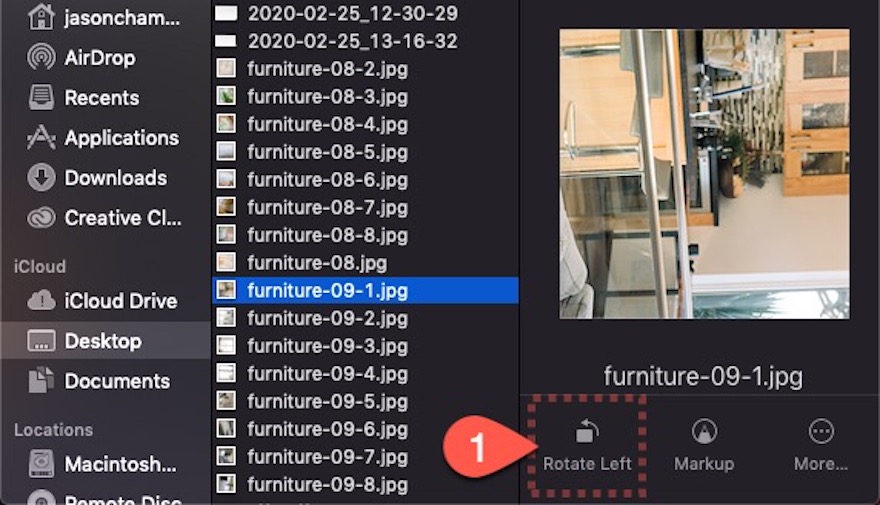Click the furniture-09-6.jpg file icon

click(x=226, y=429)
